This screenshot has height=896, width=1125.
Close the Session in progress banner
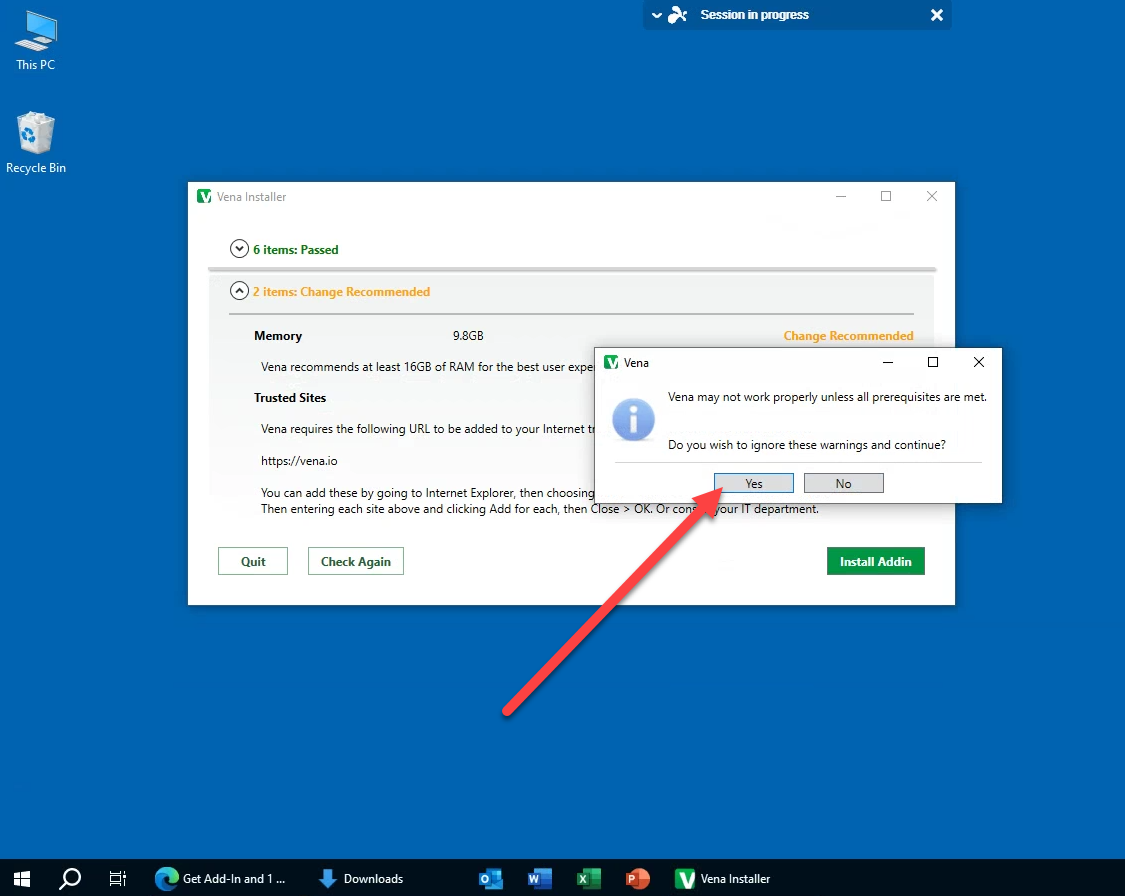point(936,15)
